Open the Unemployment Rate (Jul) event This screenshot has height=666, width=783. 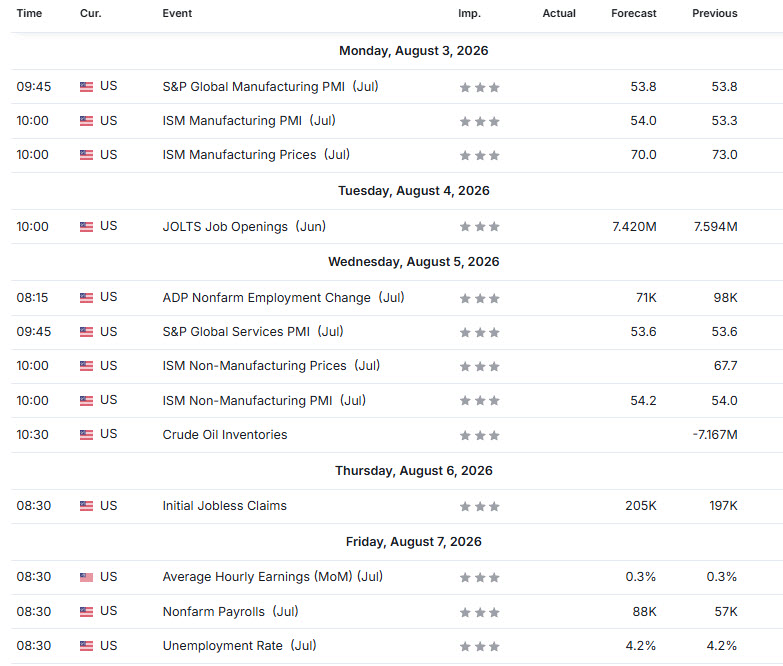coord(239,646)
